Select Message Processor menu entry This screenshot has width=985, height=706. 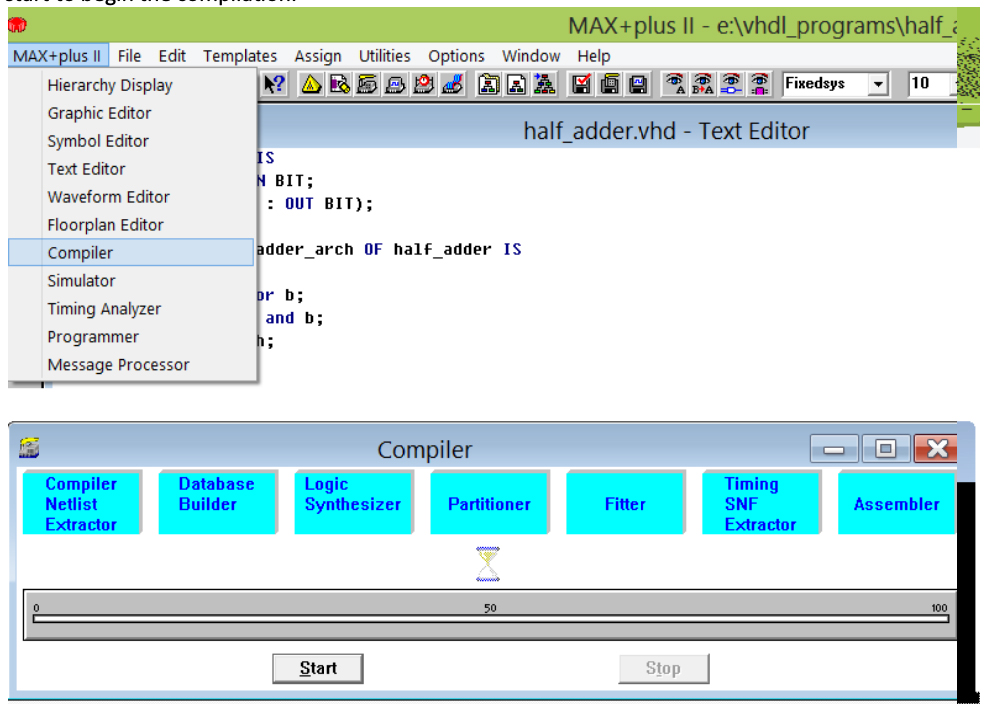(131, 364)
